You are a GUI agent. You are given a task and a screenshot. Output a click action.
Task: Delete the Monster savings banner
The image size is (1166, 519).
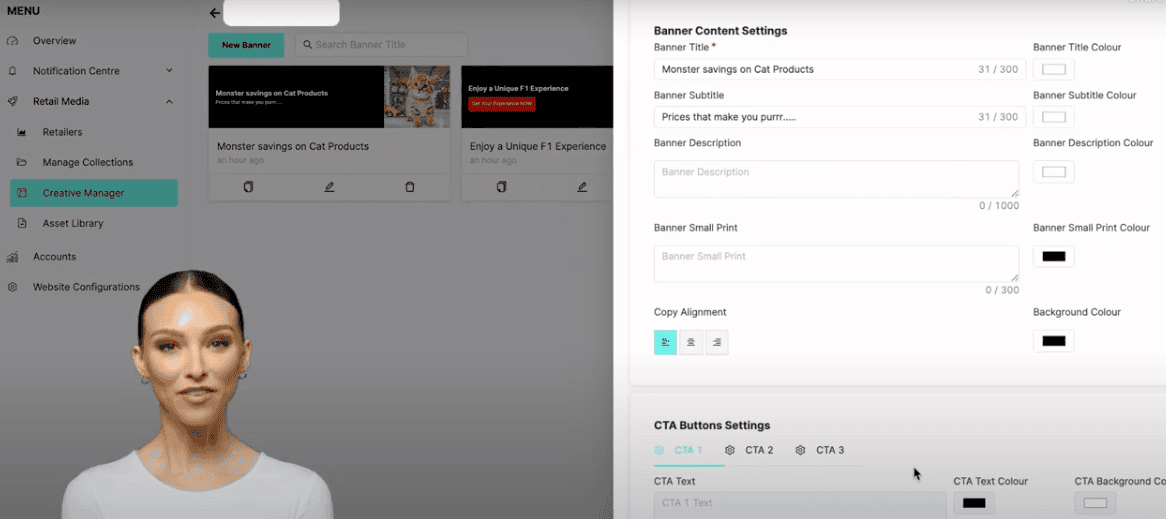pos(410,187)
